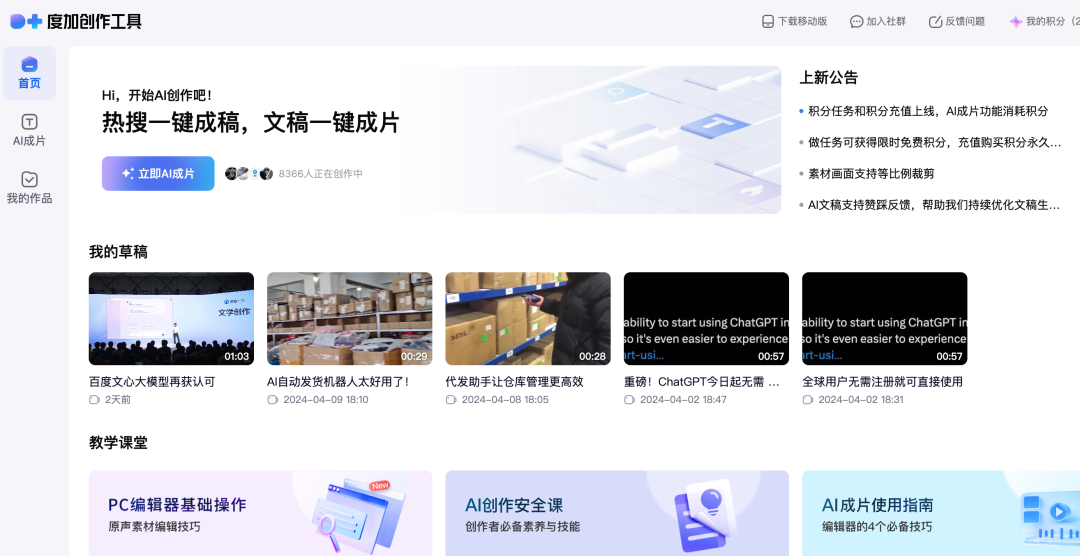Click the 01:03 duration badge
The image size is (1080, 556).
pos(236,356)
